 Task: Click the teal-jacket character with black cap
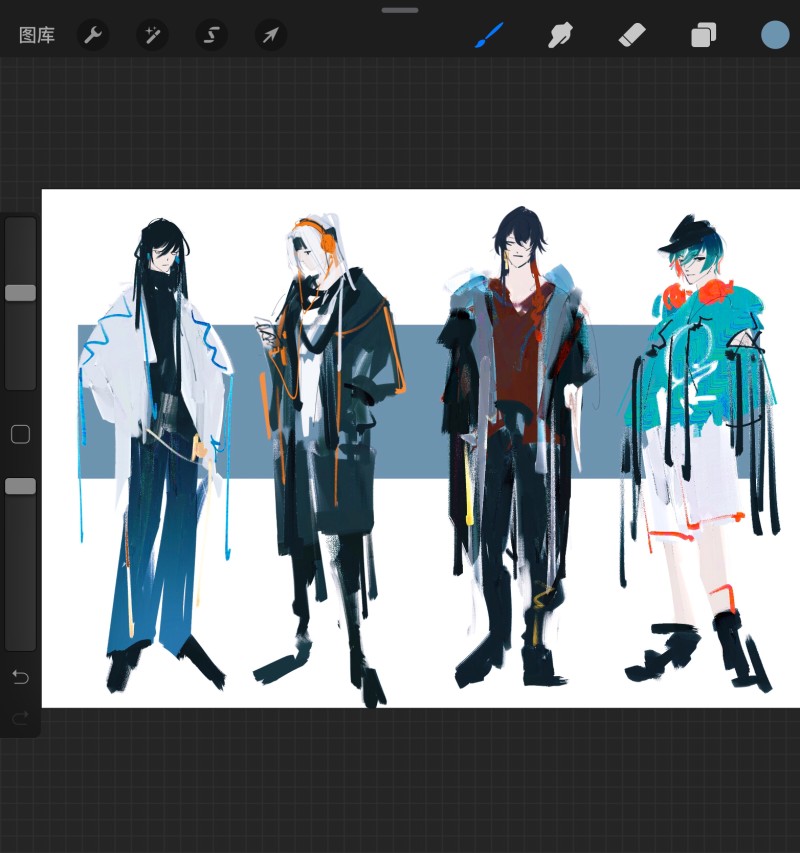tap(702, 452)
